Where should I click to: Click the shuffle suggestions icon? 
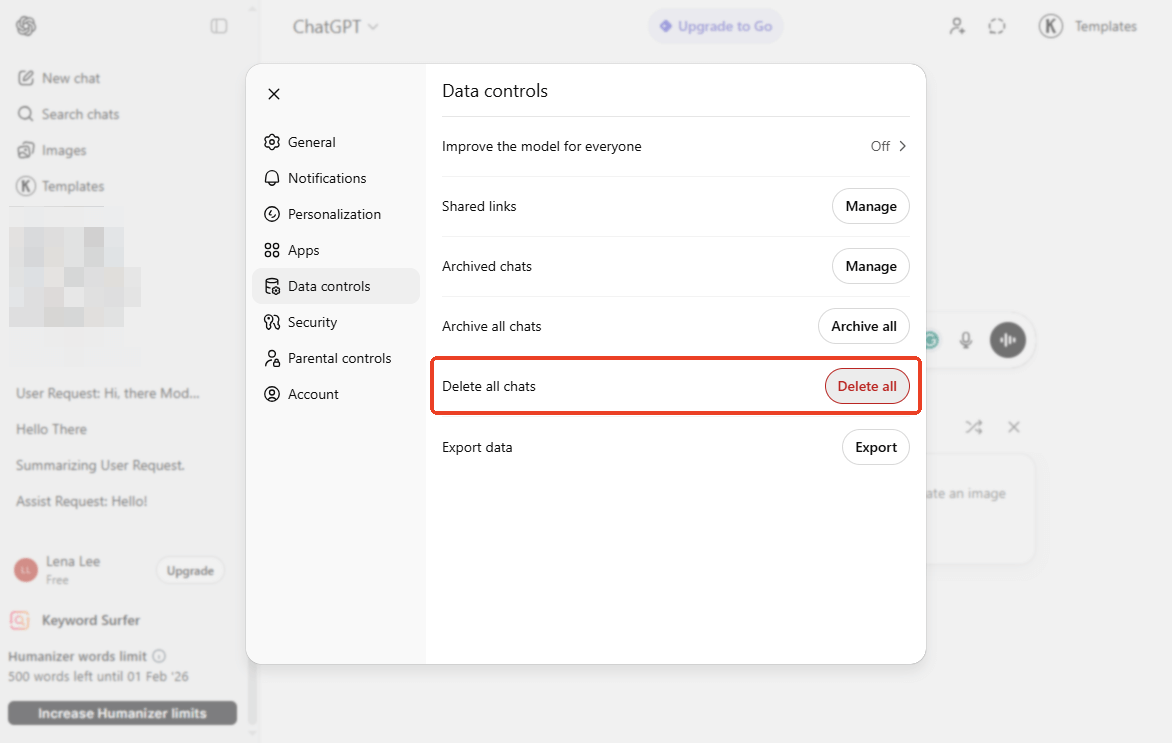tap(973, 427)
